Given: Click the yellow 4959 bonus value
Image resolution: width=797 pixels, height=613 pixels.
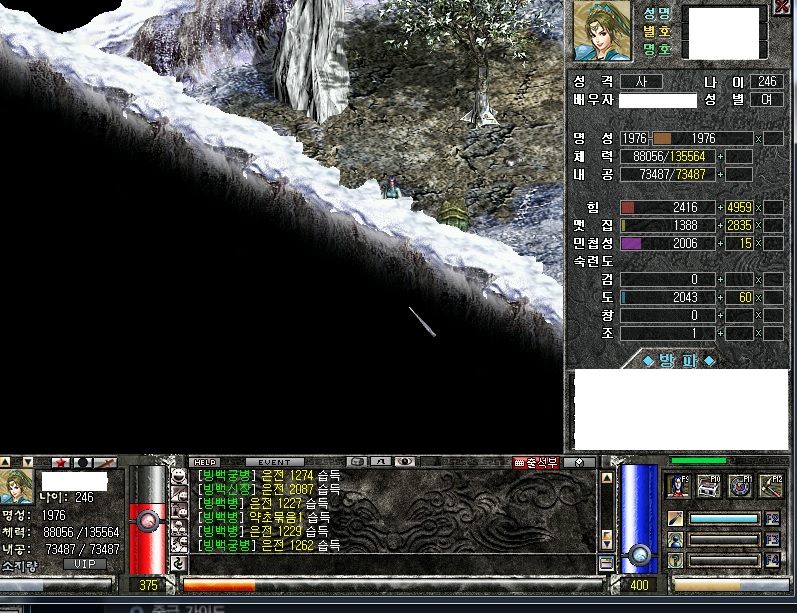Looking at the screenshot, I should (x=739, y=207).
